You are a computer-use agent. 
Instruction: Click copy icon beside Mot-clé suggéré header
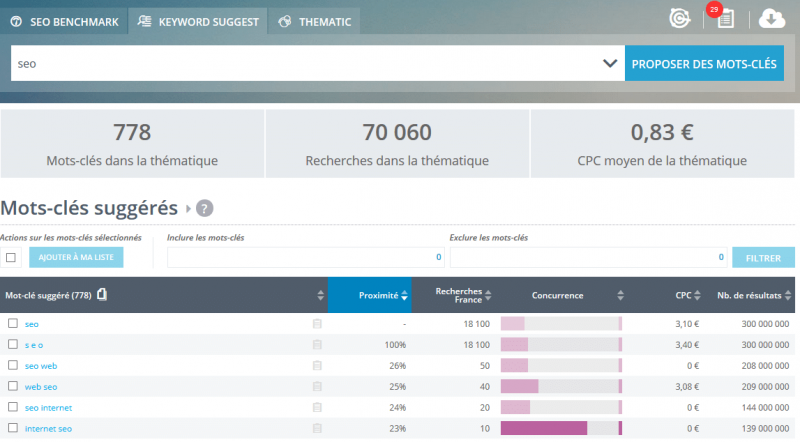click(x=102, y=295)
